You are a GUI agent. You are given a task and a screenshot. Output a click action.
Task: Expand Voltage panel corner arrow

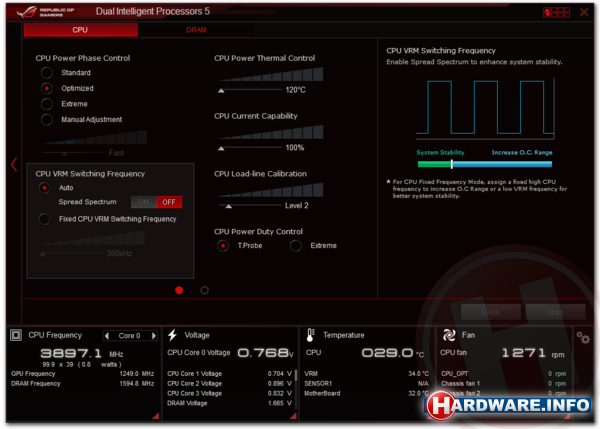click(x=293, y=416)
